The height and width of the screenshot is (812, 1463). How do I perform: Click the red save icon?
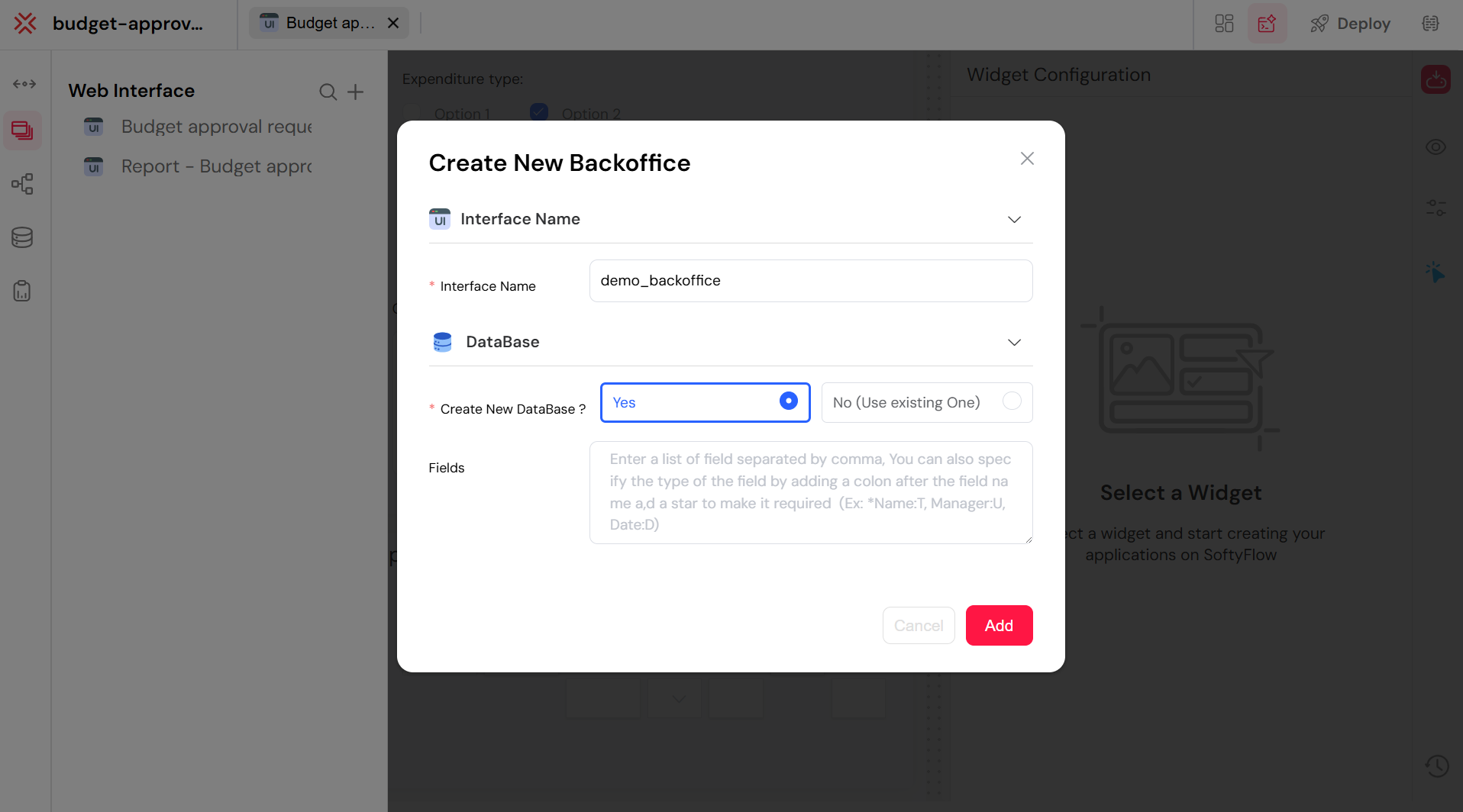[x=1436, y=79]
